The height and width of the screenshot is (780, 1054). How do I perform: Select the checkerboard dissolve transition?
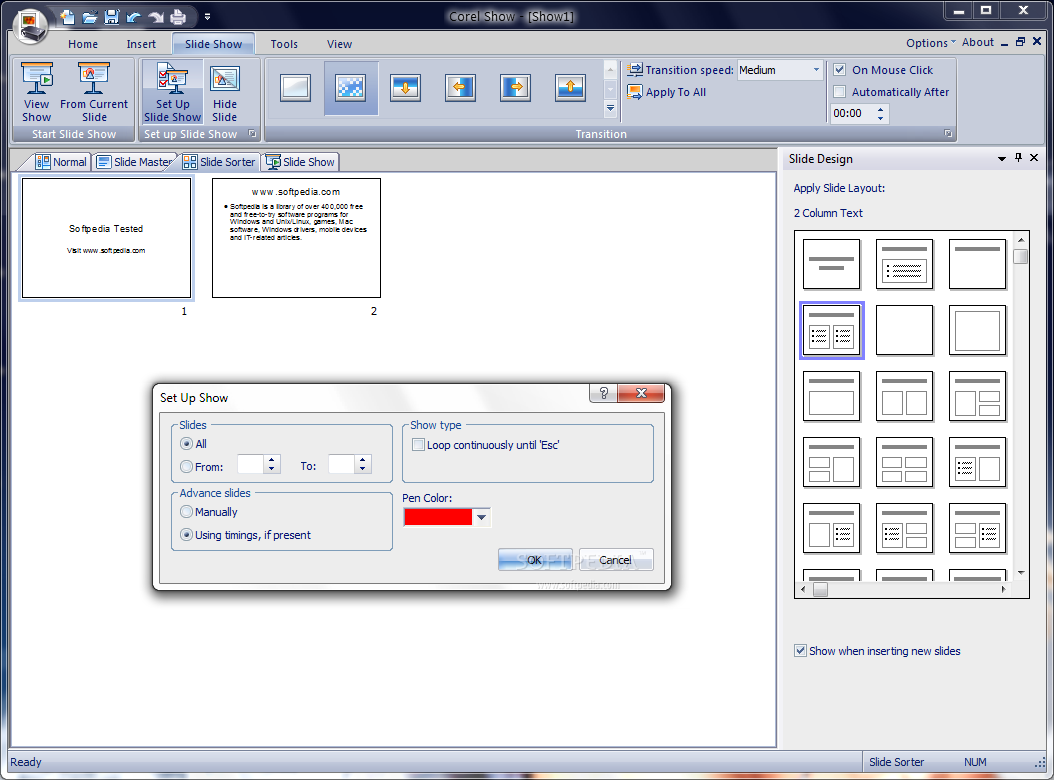(x=351, y=87)
